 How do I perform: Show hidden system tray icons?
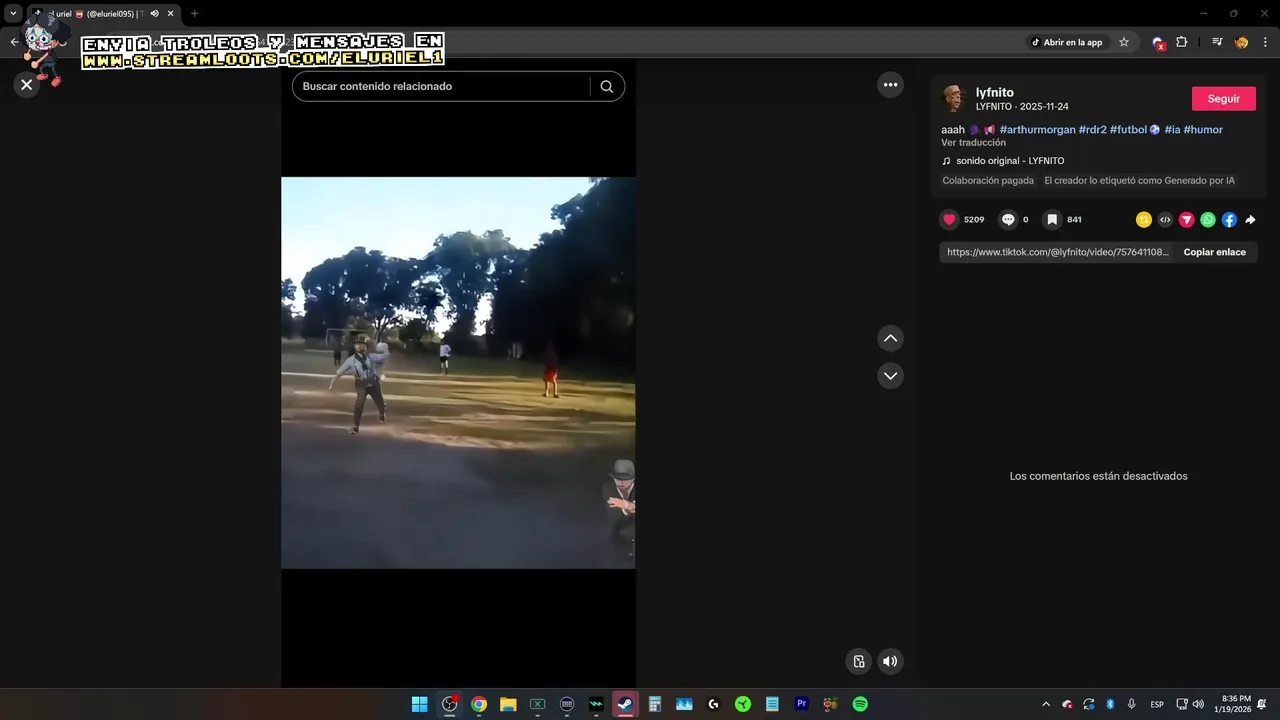[x=1046, y=704]
